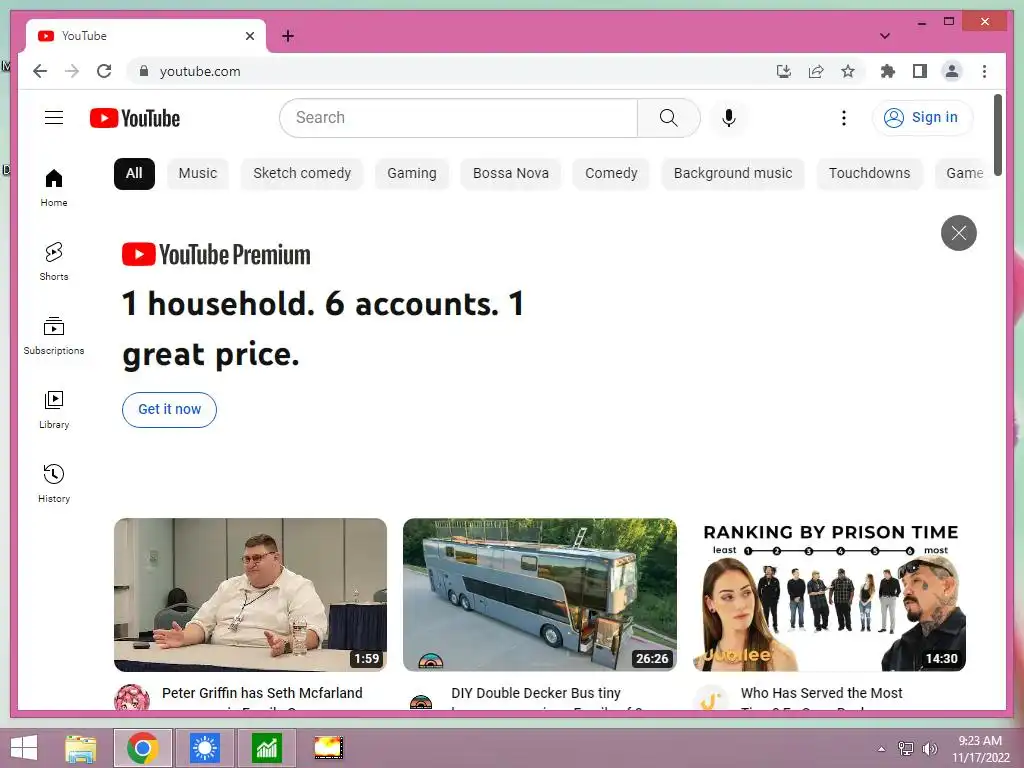Open the filmstrip app in taskbar
The width and height of the screenshot is (1024, 768).
(328, 748)
